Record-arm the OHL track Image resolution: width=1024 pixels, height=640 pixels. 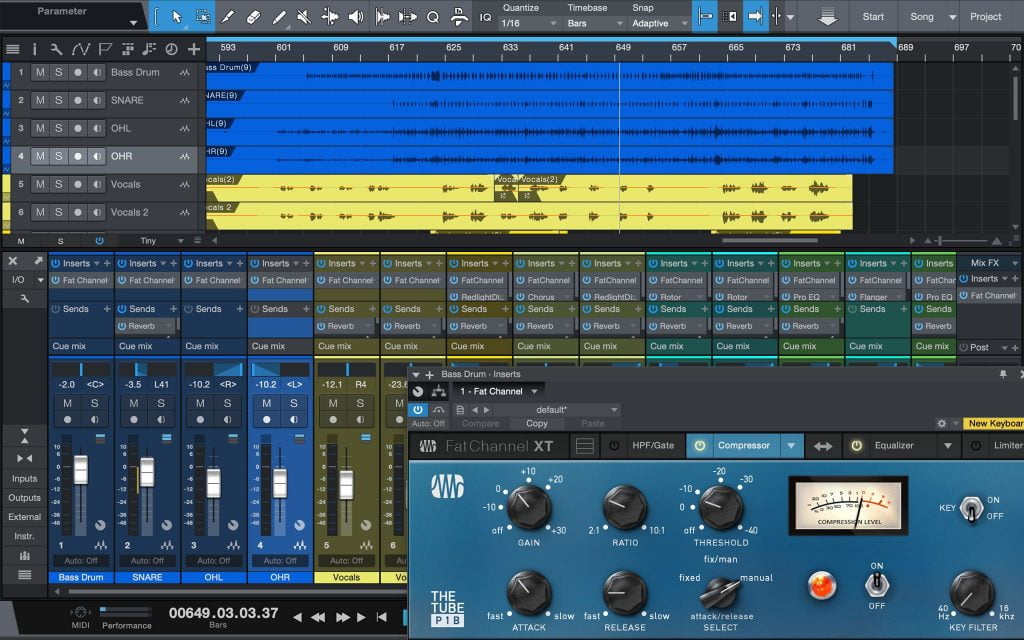(78, 129)
